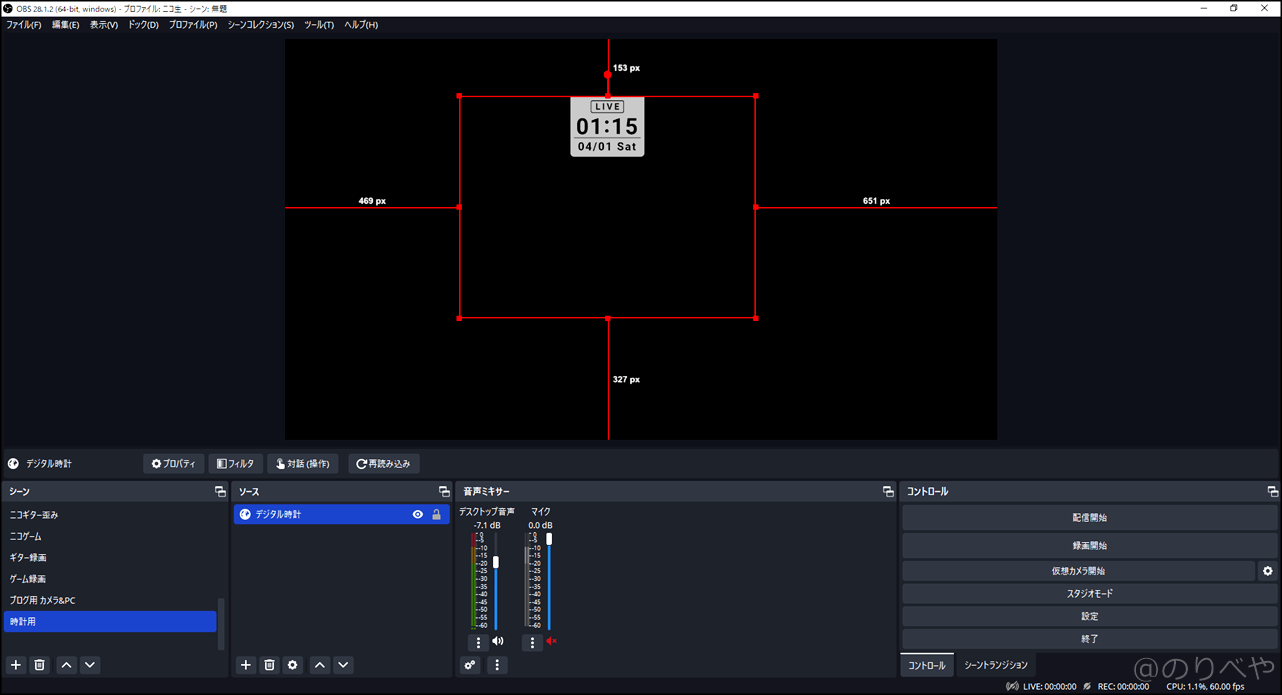Open マイク three-dot options menu

point(532,642)
